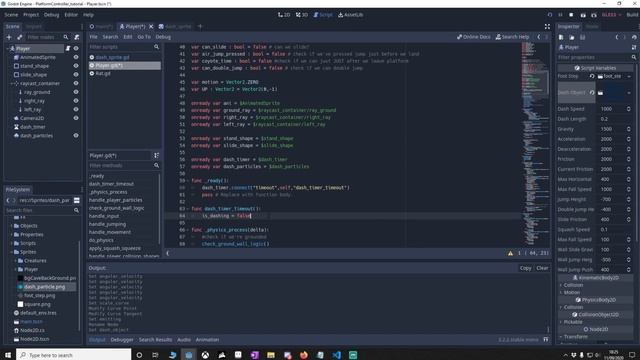The width and height of the screenshot is (640, 360).
Task: Open the Editor menu
Action: point(71,15)
